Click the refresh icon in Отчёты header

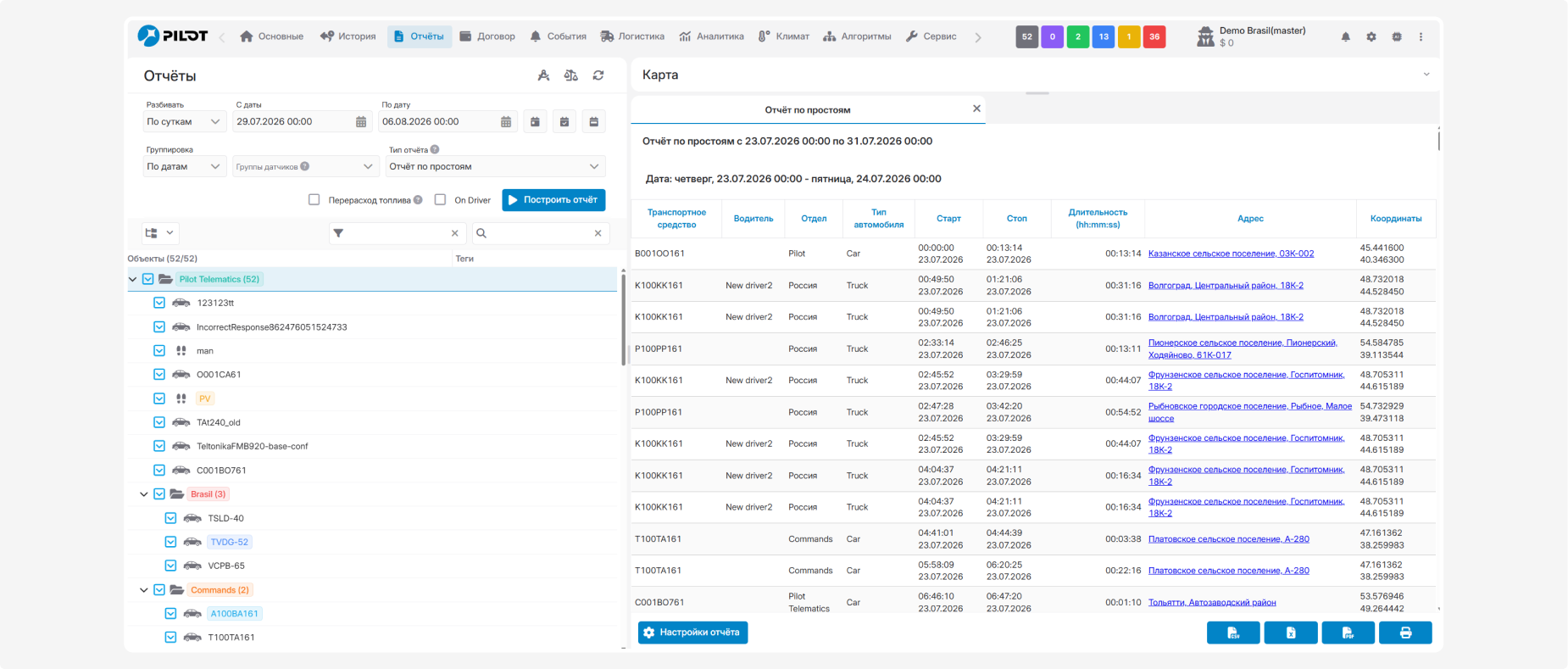(x=598, y=75)
